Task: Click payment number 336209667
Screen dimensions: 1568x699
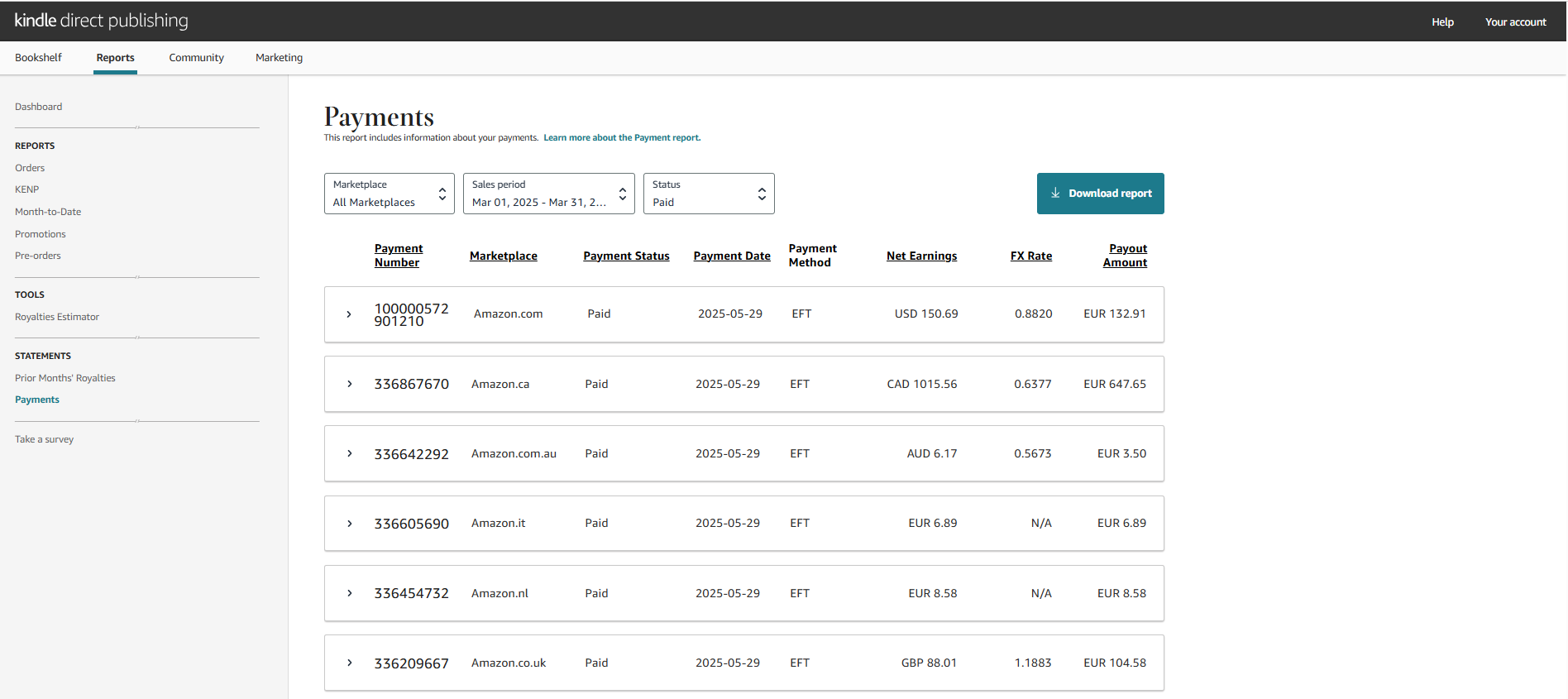Action: [x=411, y=663]
